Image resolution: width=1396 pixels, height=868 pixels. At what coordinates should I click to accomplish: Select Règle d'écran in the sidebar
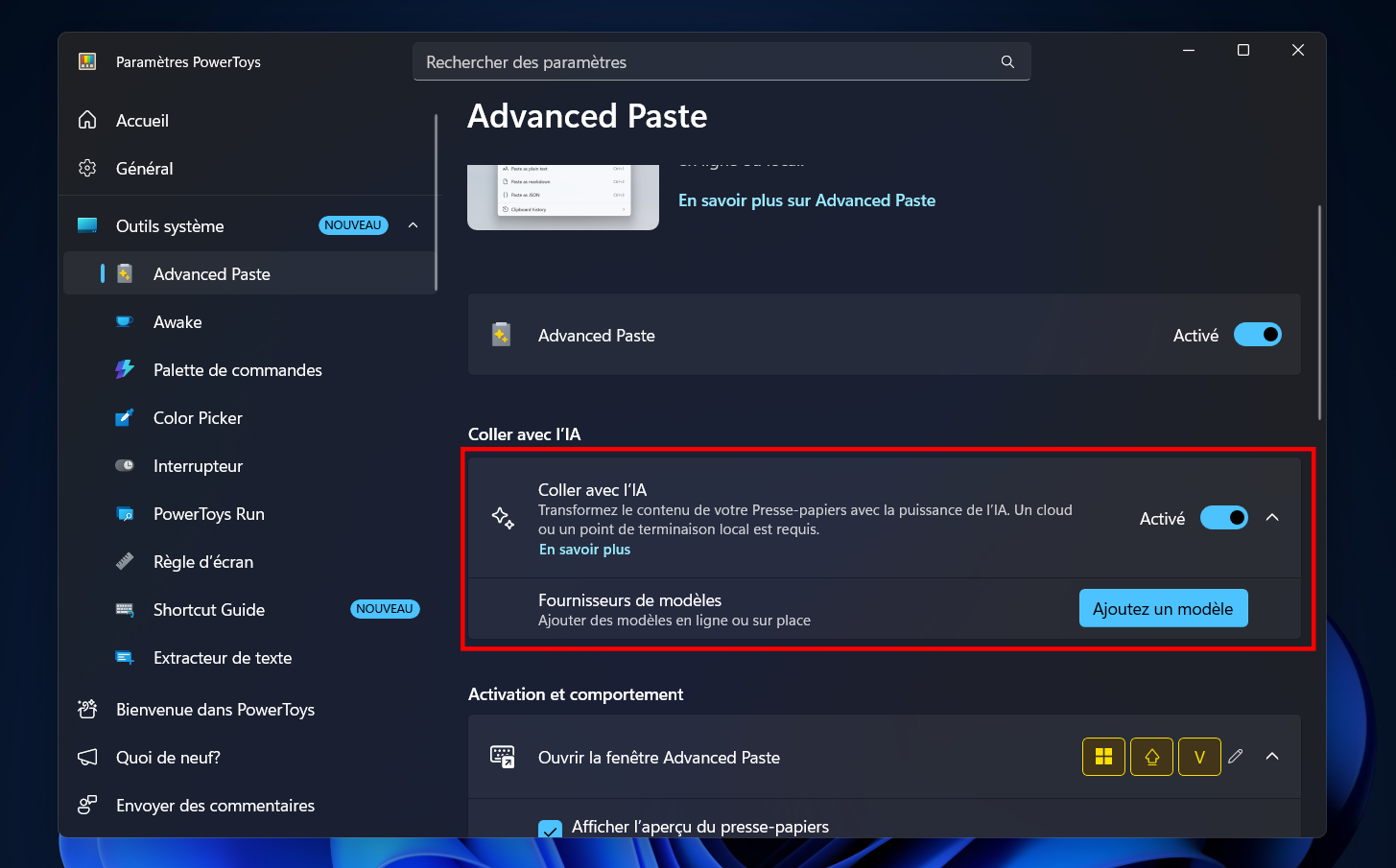(250, 561)
